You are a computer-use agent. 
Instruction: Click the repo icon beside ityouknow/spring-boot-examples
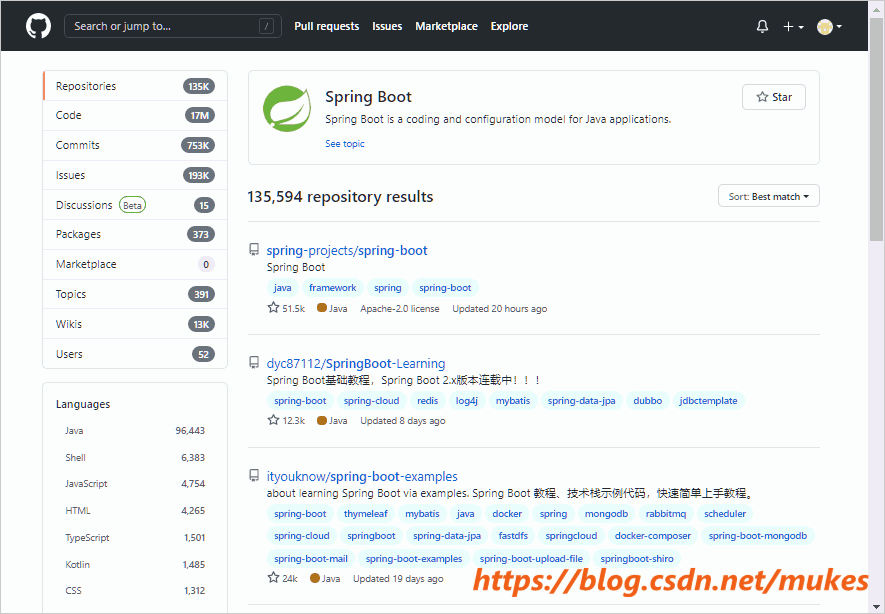click(255, 476)
